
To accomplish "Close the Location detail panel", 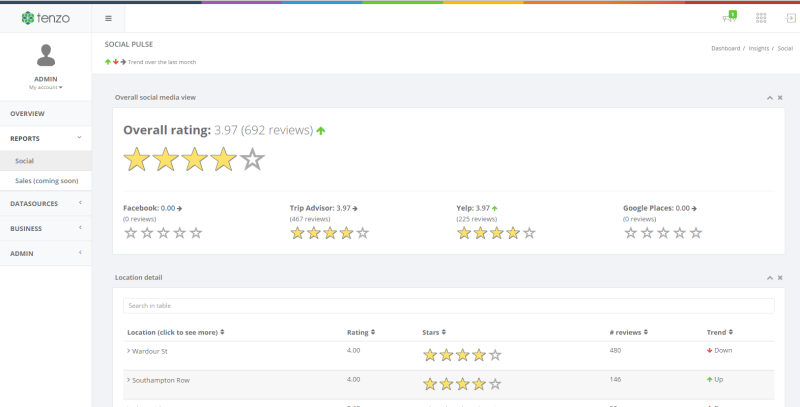I will pos(780,277).
